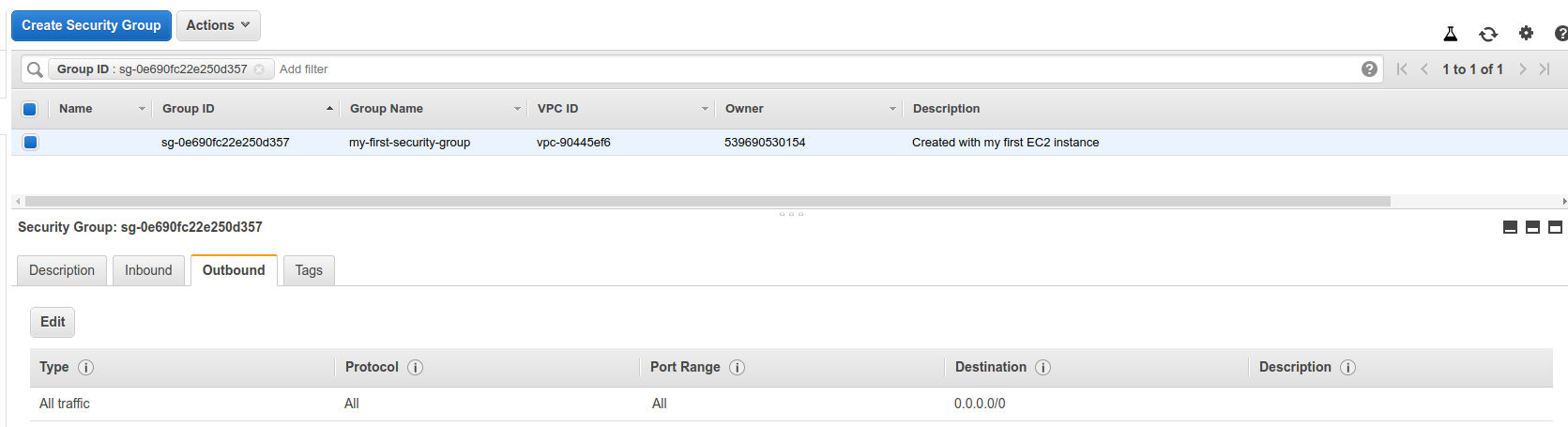This screenshot has height=427, width=1568.
Task: Open the experiments flask icon
Action: click(x=1451, y=34)
